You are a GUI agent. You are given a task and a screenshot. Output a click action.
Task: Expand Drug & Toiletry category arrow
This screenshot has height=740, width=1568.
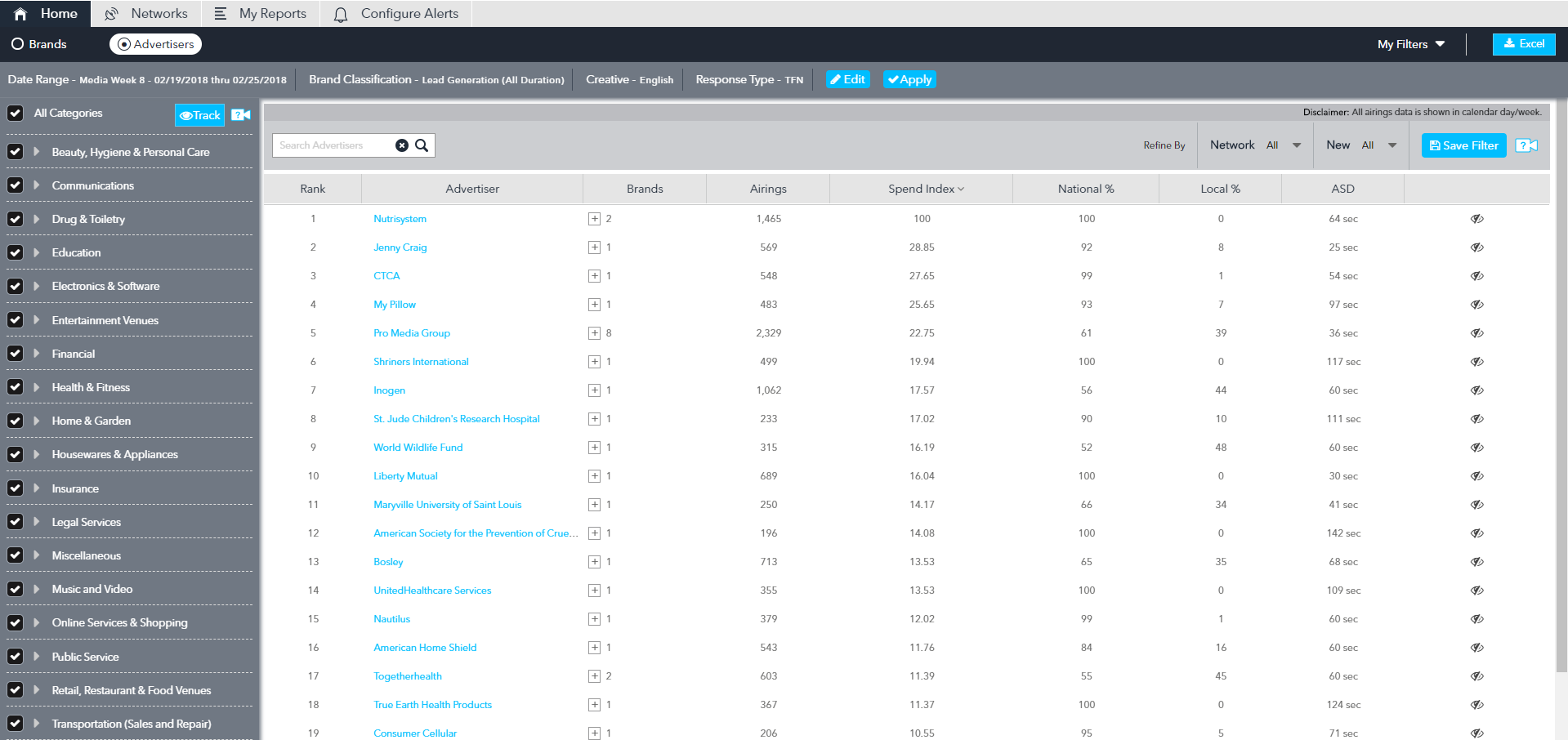tap(37, 219)
